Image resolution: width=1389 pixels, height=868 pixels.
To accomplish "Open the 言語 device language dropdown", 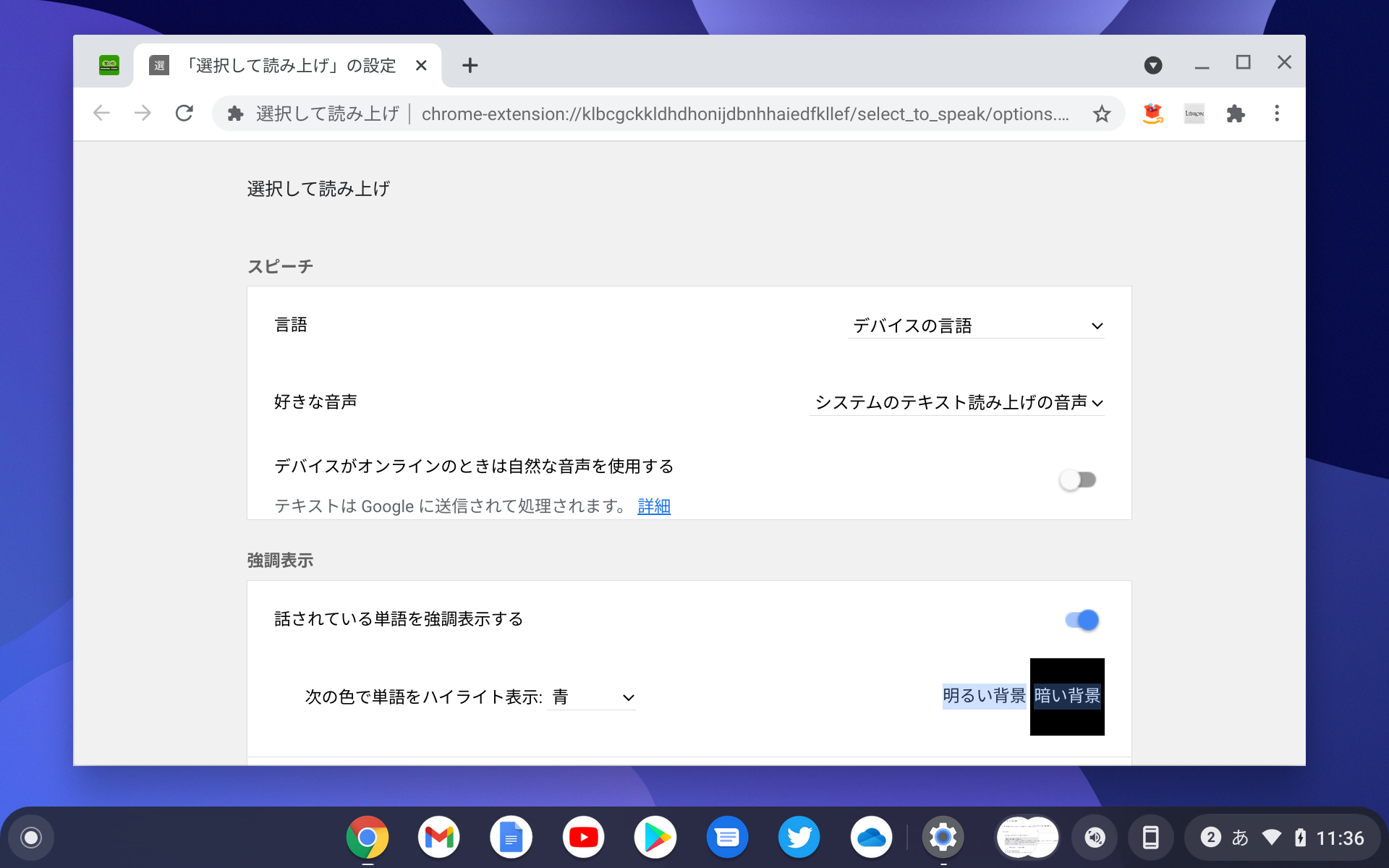I will click(x=976, y=325).
